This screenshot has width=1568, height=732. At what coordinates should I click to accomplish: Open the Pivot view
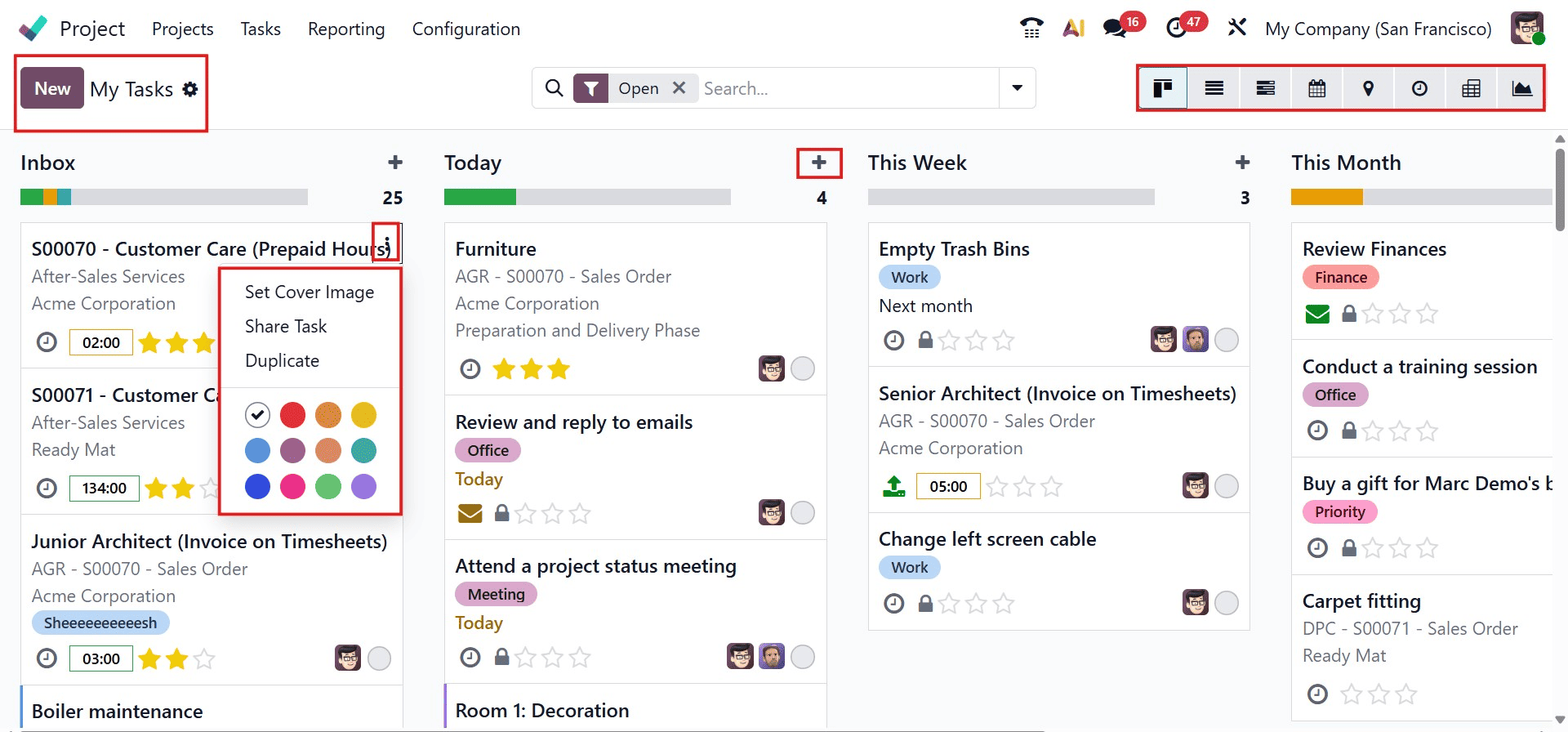click(x=1470, y=87)
